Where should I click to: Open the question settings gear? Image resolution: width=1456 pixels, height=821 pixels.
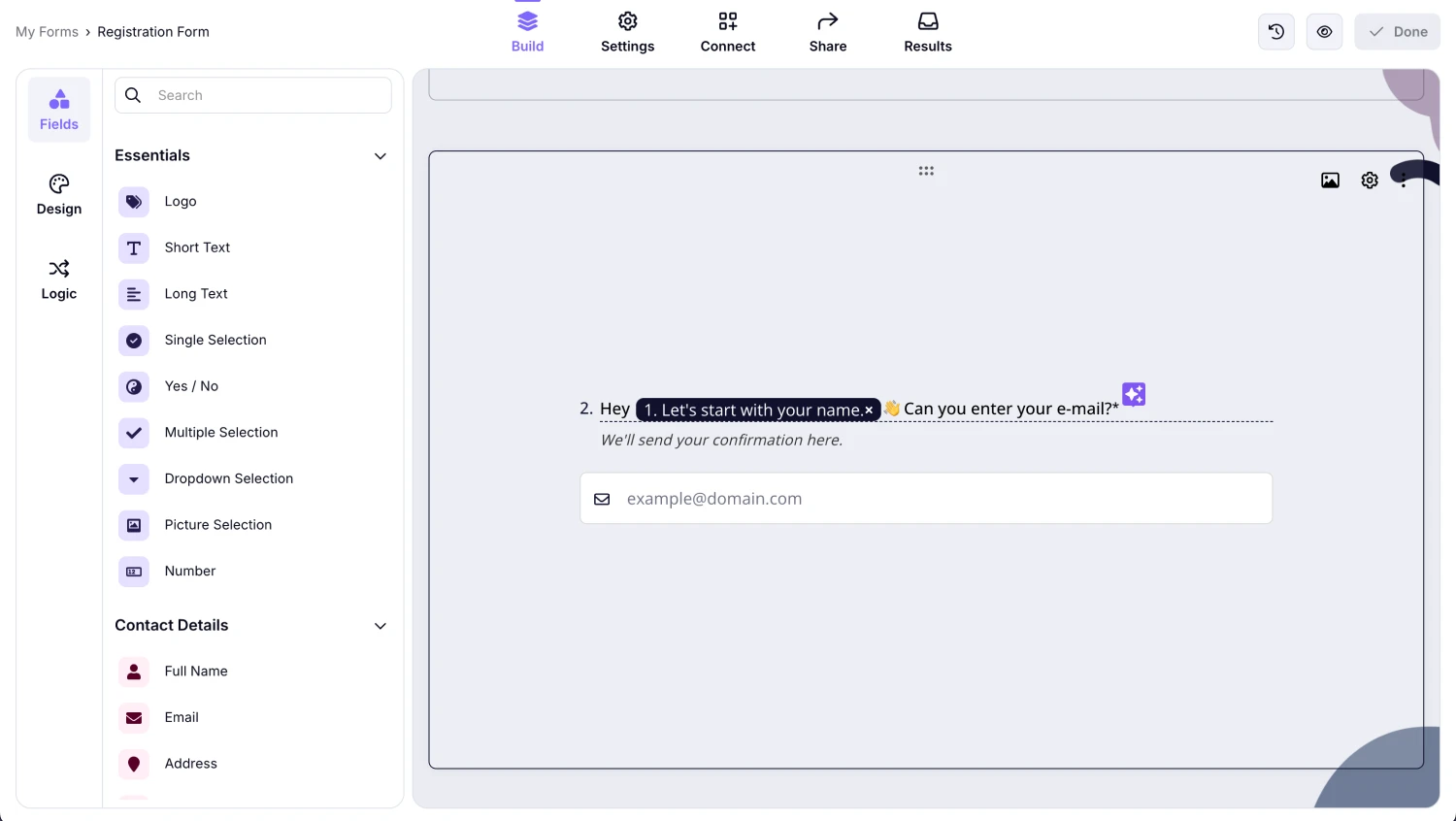coord(1369,180)
